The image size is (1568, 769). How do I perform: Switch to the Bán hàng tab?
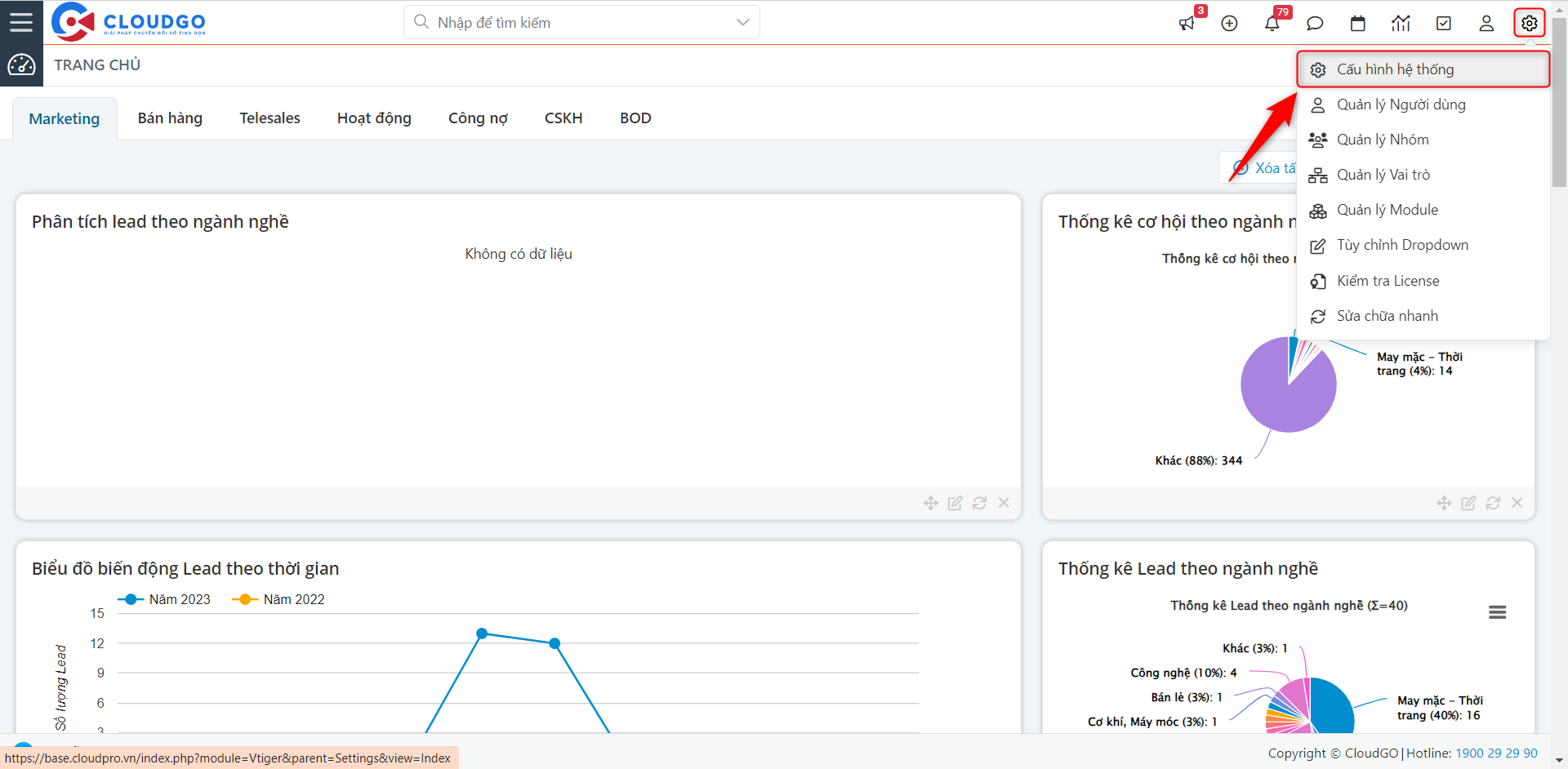170,118
